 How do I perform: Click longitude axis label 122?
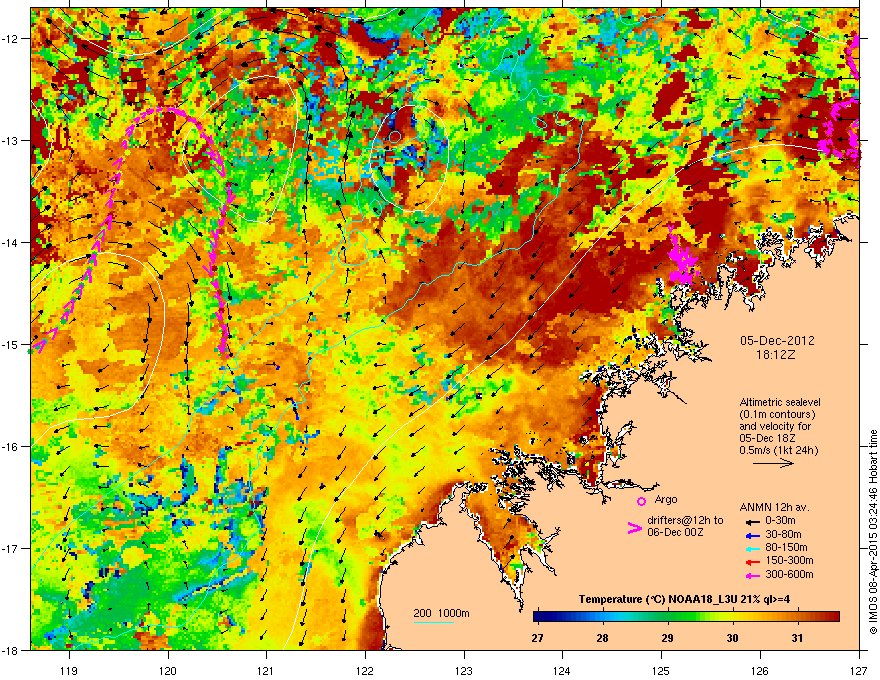click(x=365, y=670)
